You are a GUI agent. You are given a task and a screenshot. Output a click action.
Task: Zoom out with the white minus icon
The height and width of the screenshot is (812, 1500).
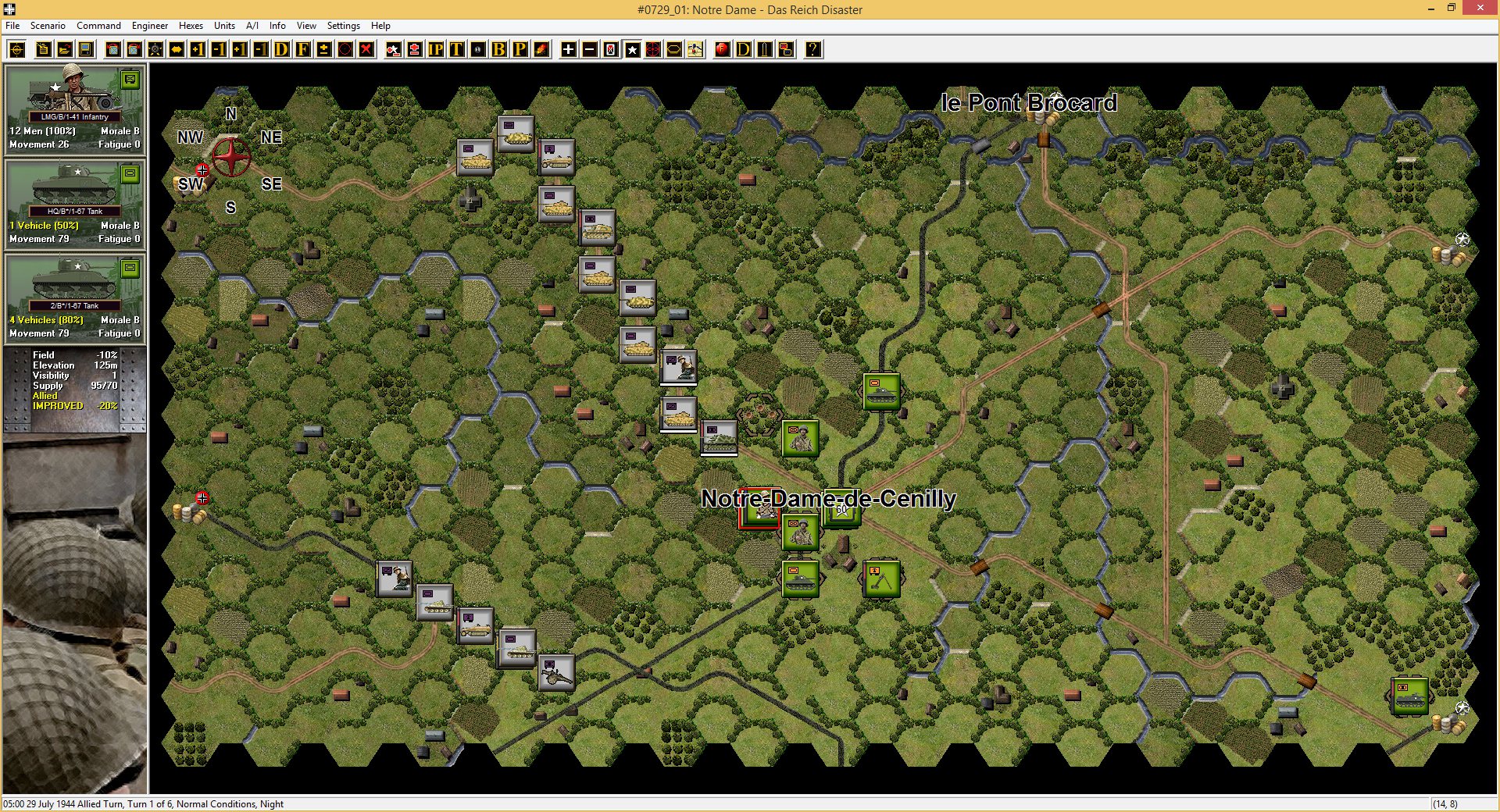[590, 49]
